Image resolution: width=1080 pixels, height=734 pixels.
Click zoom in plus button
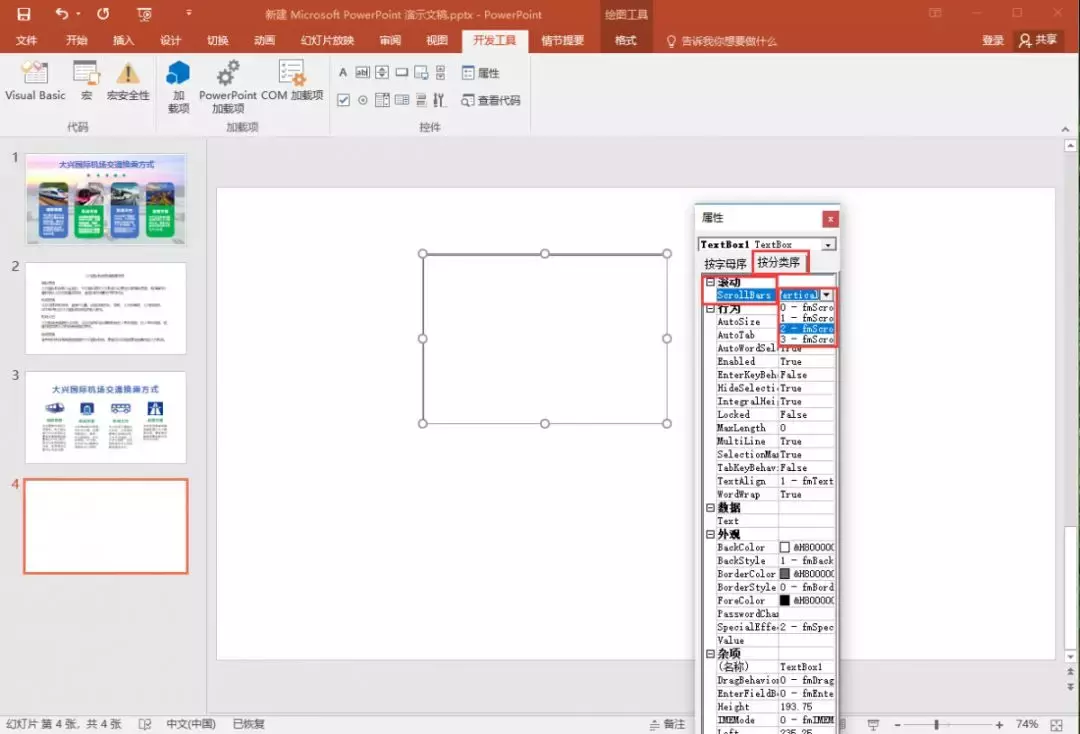pos(999,725)
